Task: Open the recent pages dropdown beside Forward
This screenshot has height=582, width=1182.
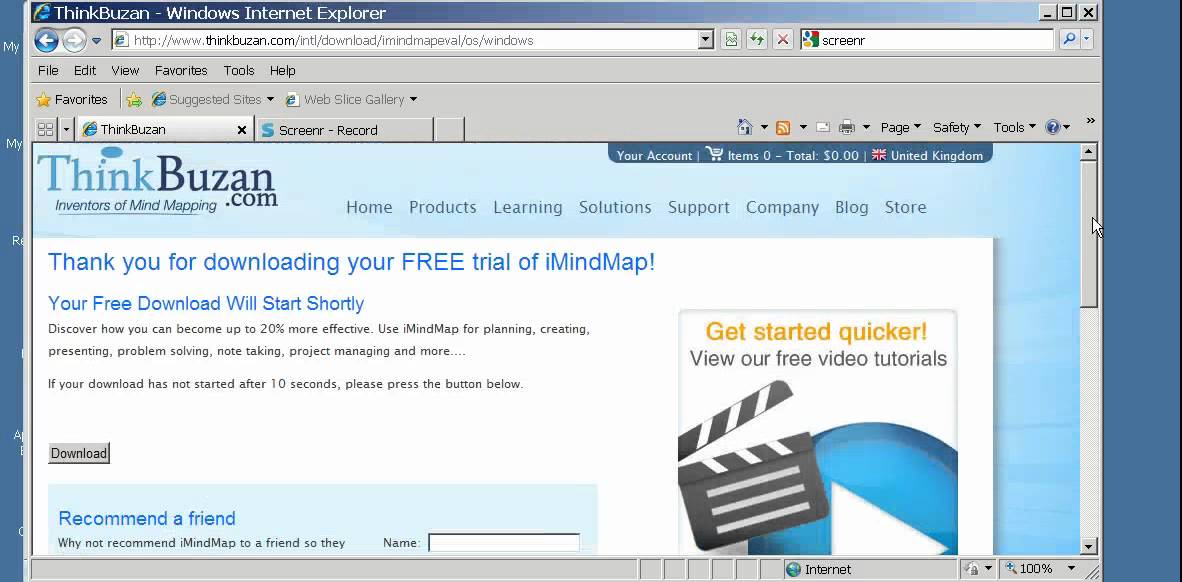Action: pyautogui.click(x=96, y=41)
